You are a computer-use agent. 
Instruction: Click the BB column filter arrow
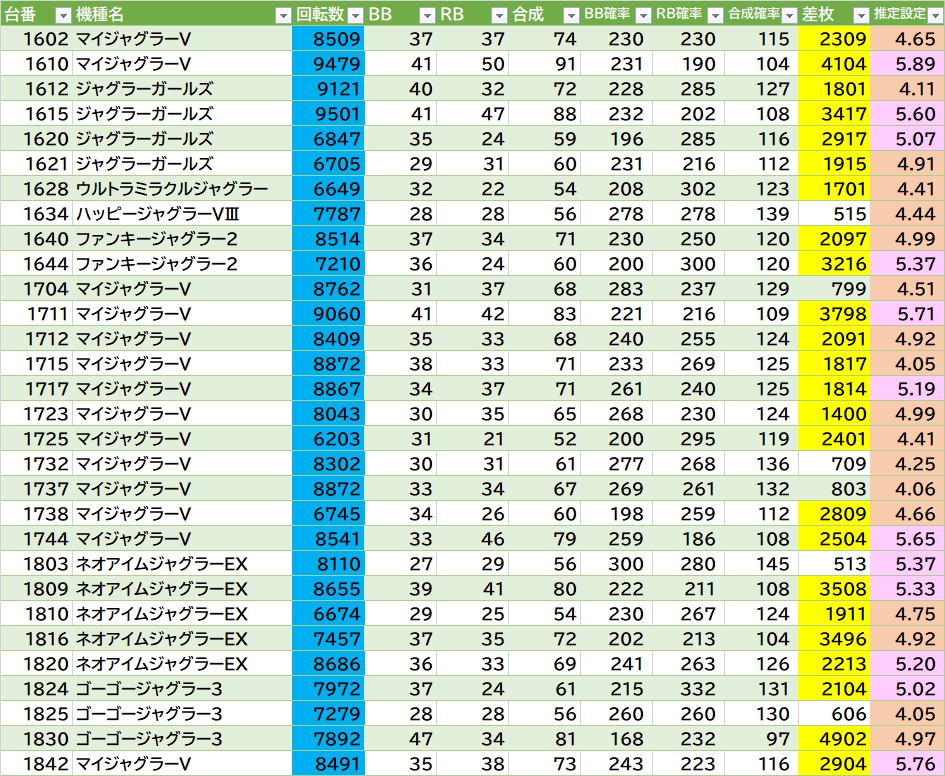pyautogui.click(x=426, y=15)
